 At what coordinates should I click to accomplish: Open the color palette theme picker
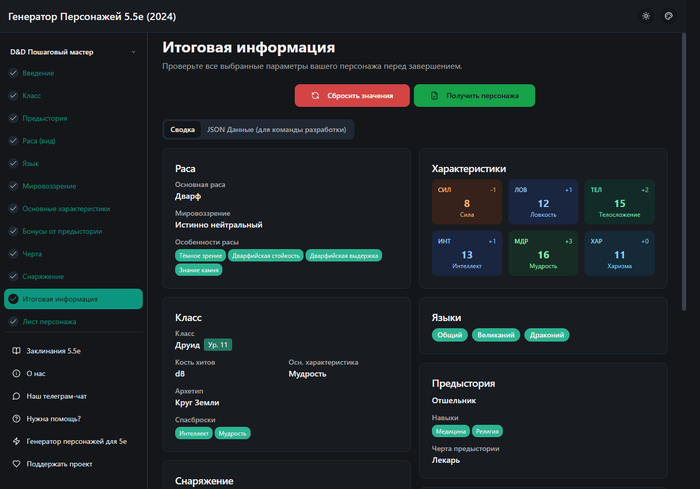669,16
